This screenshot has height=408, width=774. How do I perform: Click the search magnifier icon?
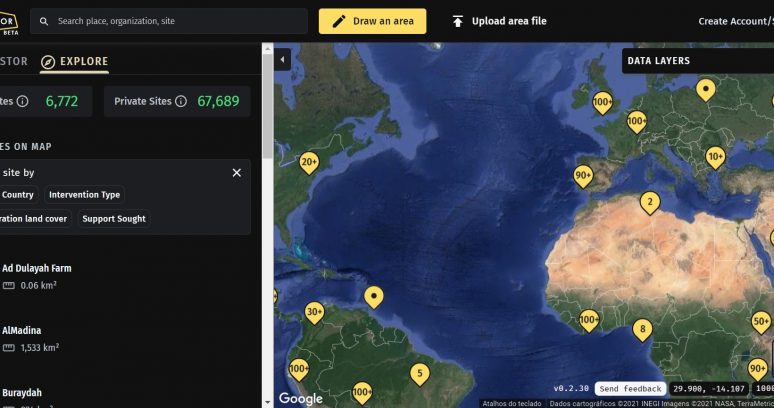coord(44,21)
